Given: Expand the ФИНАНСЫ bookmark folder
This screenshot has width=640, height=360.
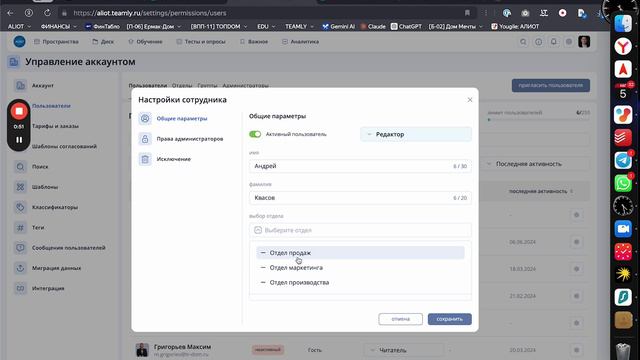Looking at the screenshot, I should (x=58, y=27).
